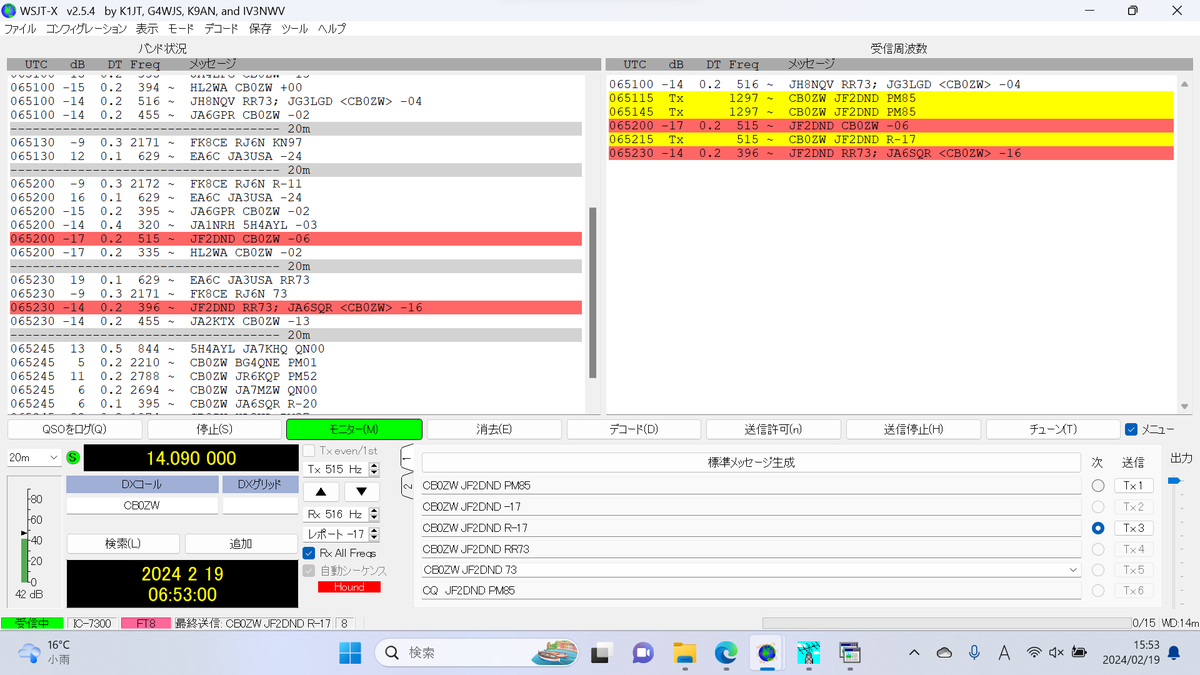Click the down arrow frequency button

pyautogui.click(x=362, y=492)
